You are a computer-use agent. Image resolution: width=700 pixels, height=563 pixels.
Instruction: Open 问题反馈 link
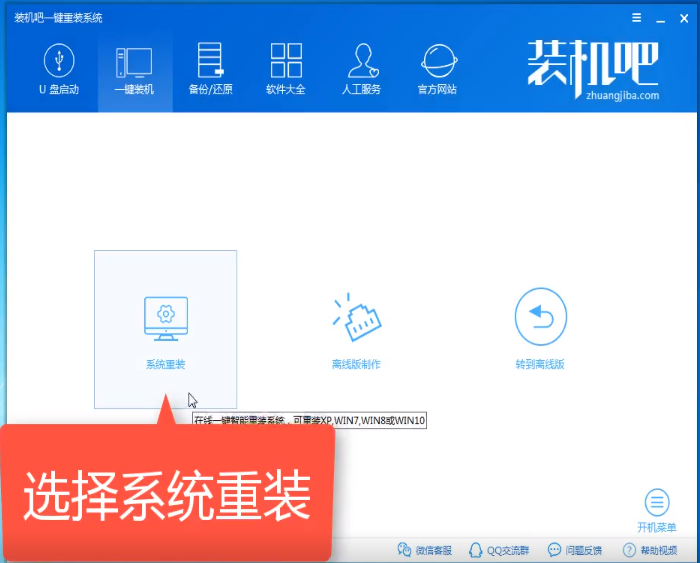click(575, 550)
